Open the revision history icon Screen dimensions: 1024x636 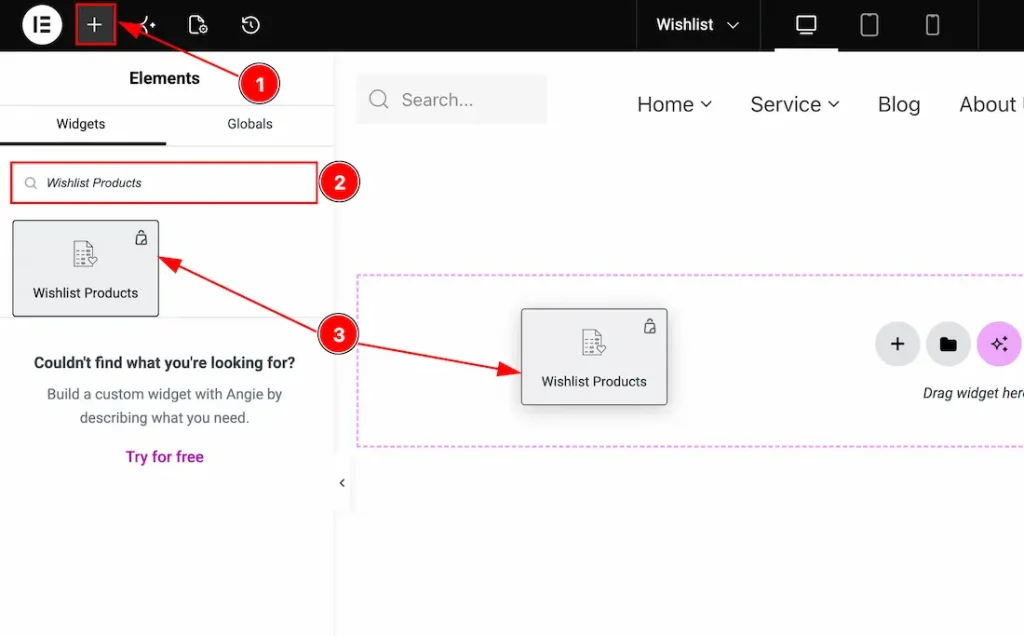(x=251, y=25)
